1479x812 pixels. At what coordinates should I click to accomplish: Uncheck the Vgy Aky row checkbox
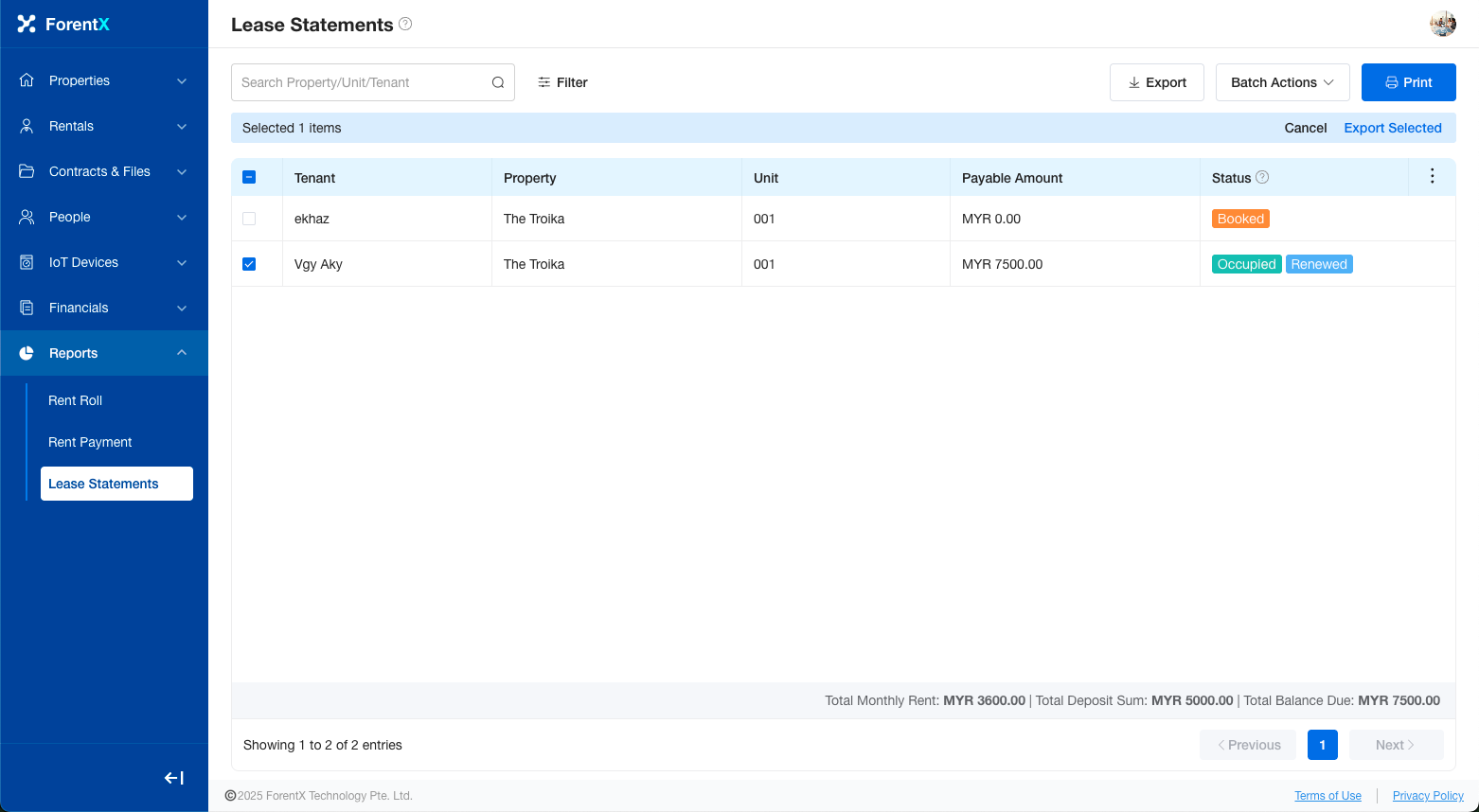pos(249,264)
